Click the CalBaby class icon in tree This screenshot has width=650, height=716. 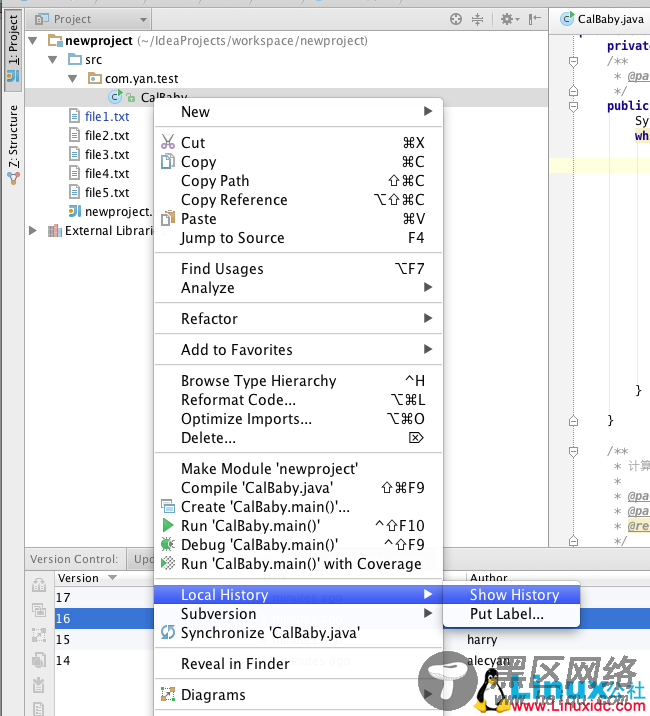pyautogui.click(x=115, y=97)
